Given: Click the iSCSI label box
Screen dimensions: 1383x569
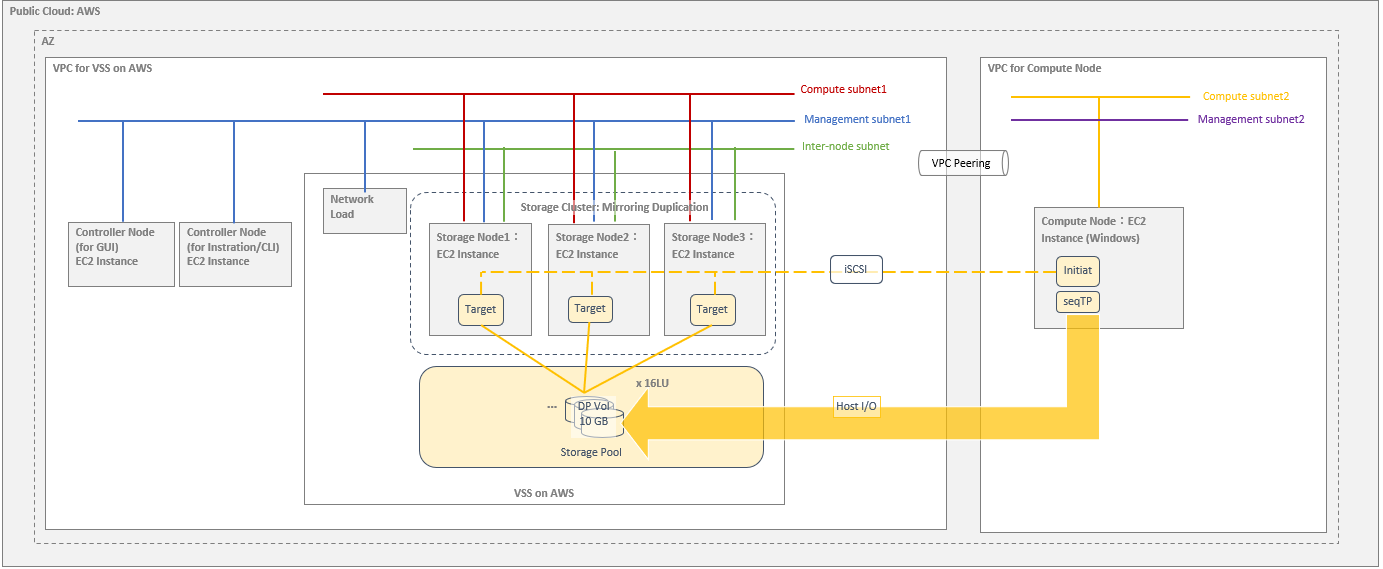Looking at the screenshot, I should click(856, 270).
